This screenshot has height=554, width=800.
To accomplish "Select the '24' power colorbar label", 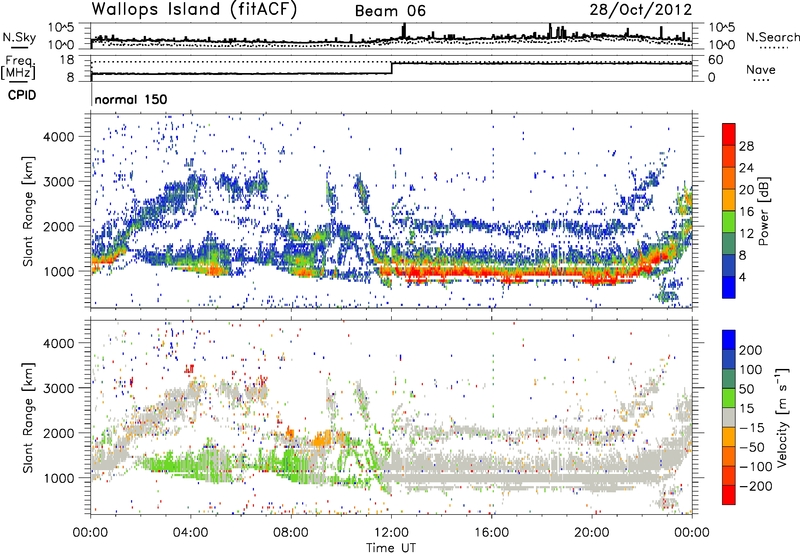I will coord(746,168).
